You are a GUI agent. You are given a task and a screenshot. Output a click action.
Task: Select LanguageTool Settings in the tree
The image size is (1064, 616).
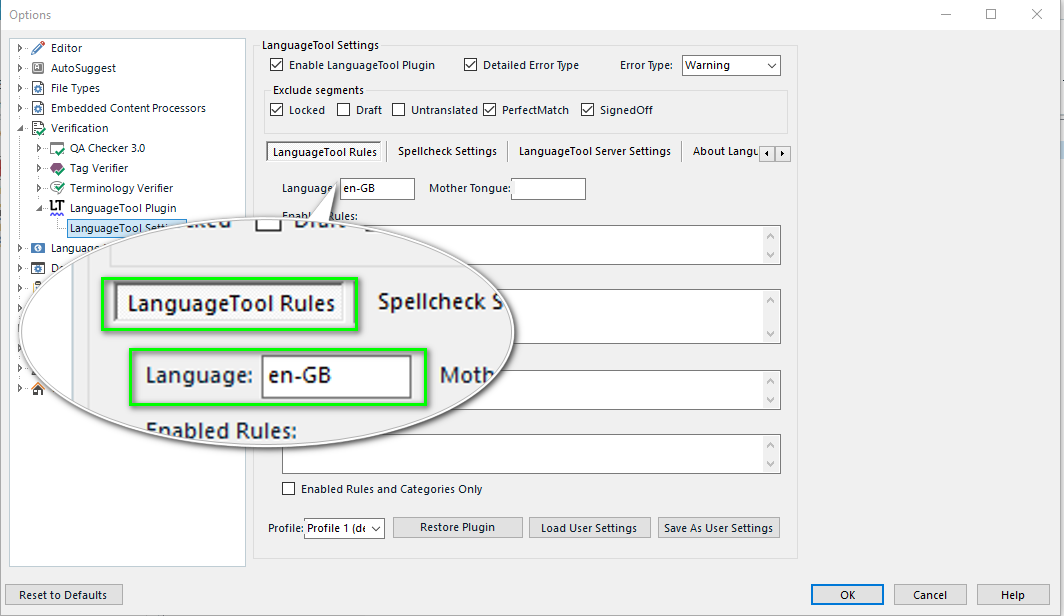point(127,228)
